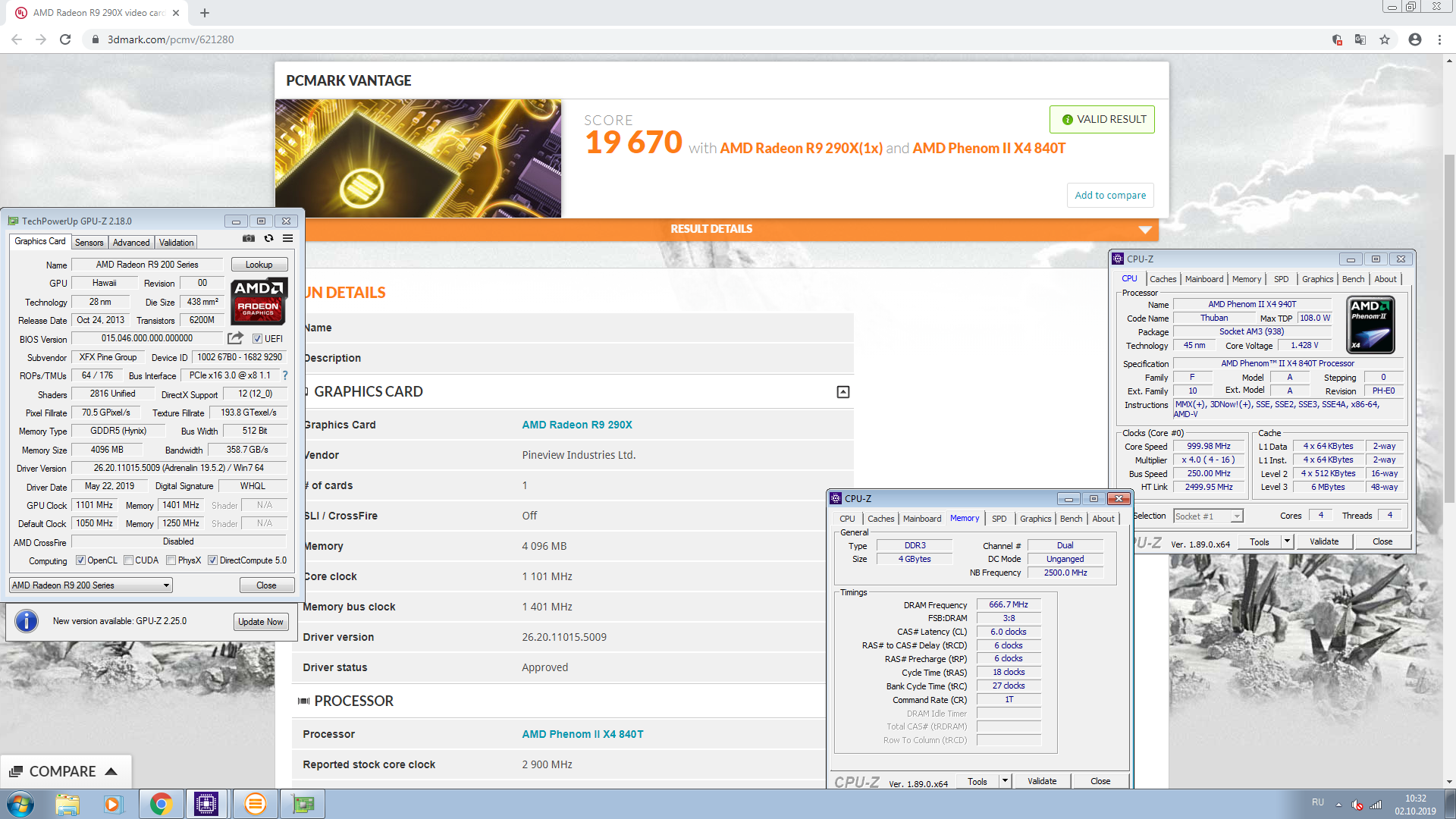Open the Mainboard tab in back CPU-Z
Viewport: 1456px width, 819px height.
click(1204, 279)
